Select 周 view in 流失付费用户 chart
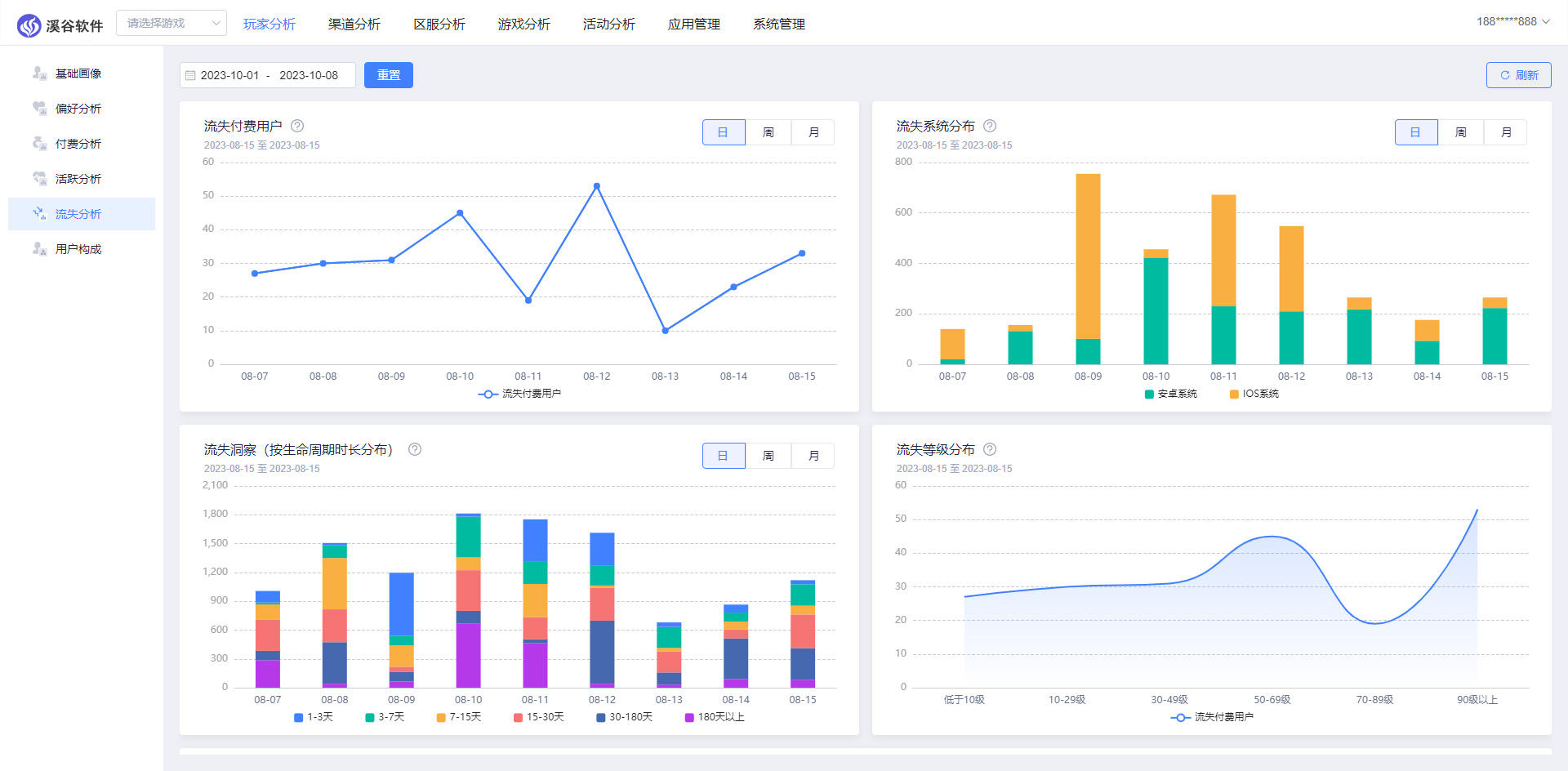1568x771 pixels. [768, 132]
